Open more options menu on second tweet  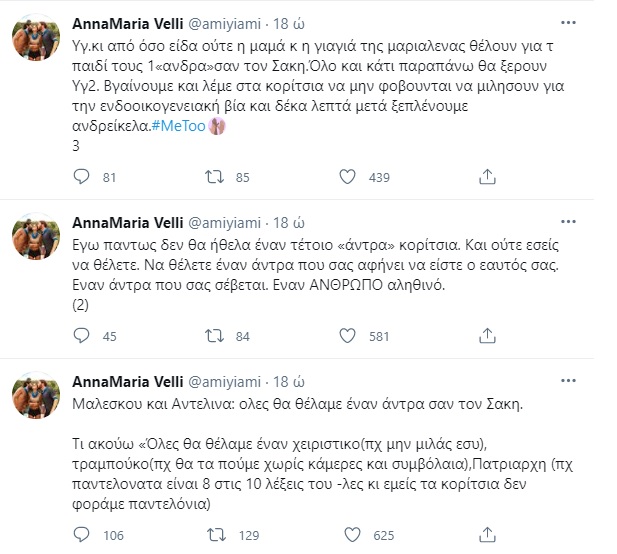[x=568, y=222]
